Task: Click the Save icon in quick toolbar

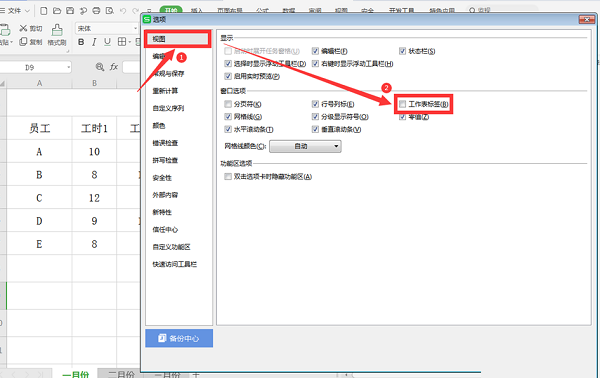Action: [70, 11]
